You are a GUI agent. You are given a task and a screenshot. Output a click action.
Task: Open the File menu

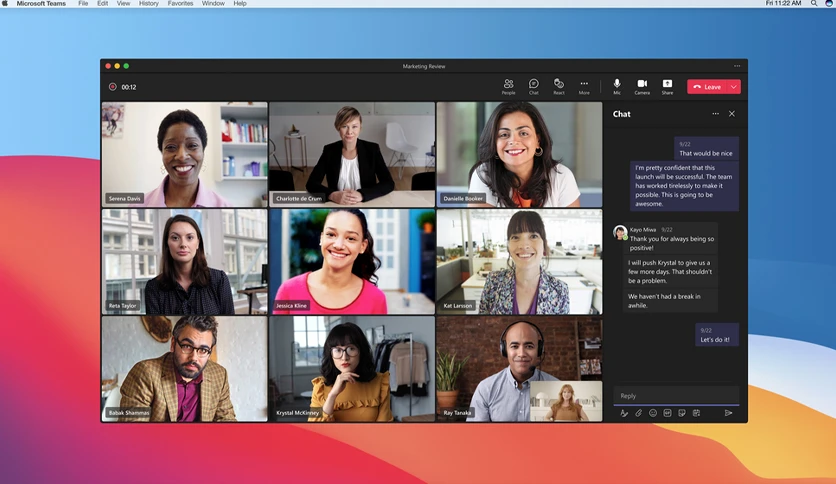coord(83,3)
